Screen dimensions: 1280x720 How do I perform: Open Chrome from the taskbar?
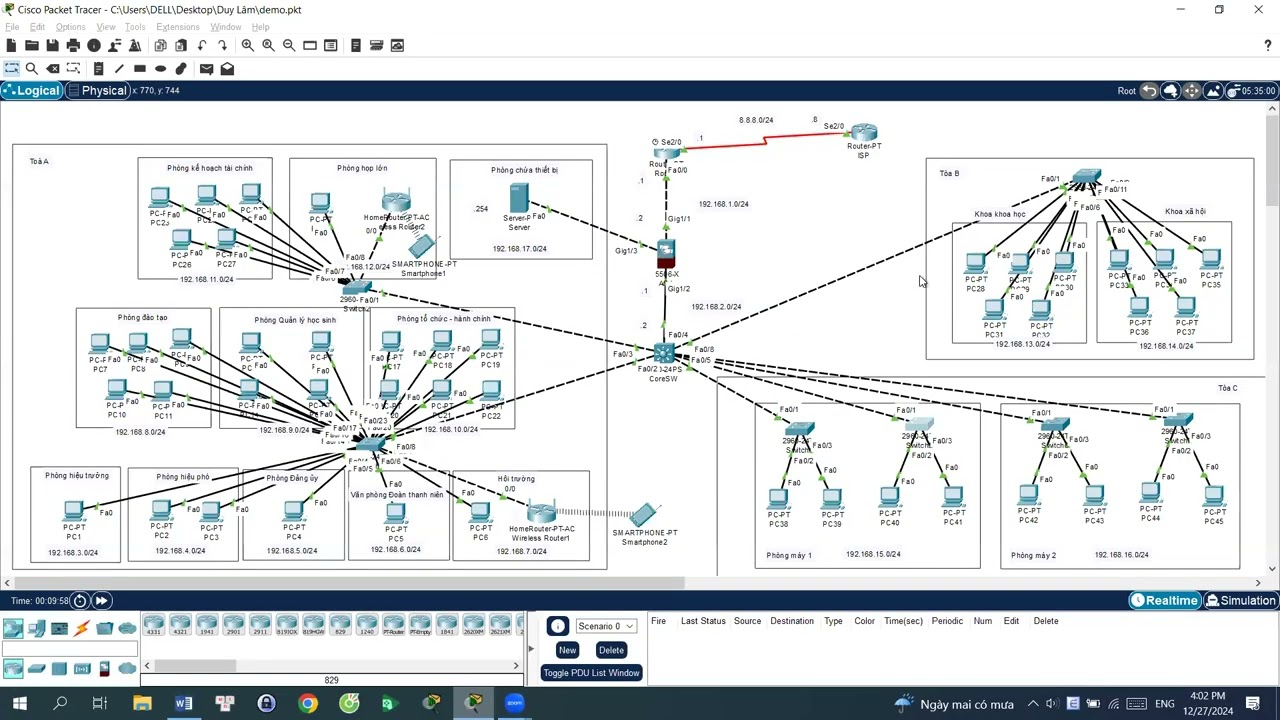pyautogui.click(x=308, y=704)
